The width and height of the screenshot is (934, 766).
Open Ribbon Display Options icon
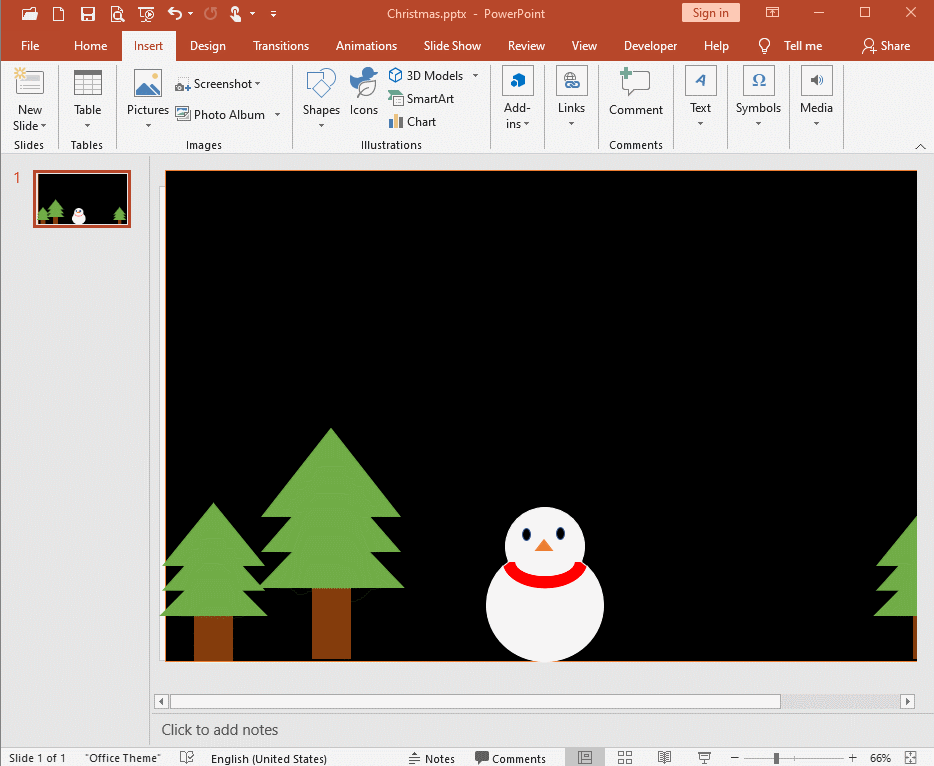click(773, 13)
